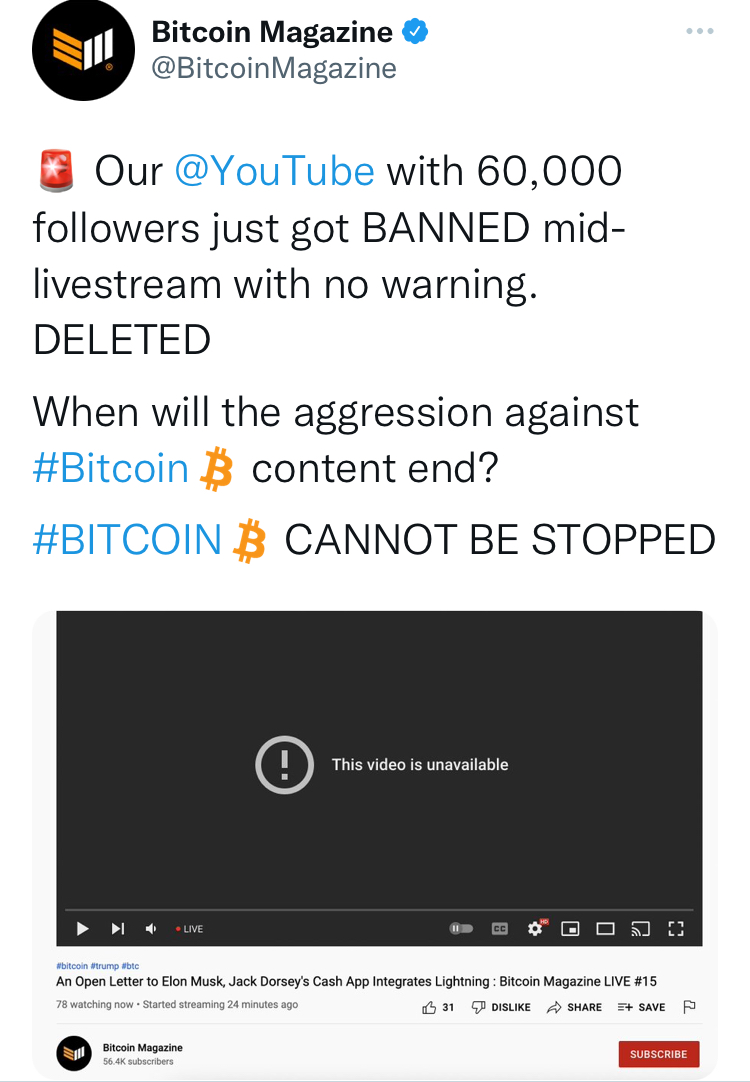Viewport: 750px width, 1082px height.
Task: Click the #BITCOIN hashtag link
Action: (x=127, y=539)
